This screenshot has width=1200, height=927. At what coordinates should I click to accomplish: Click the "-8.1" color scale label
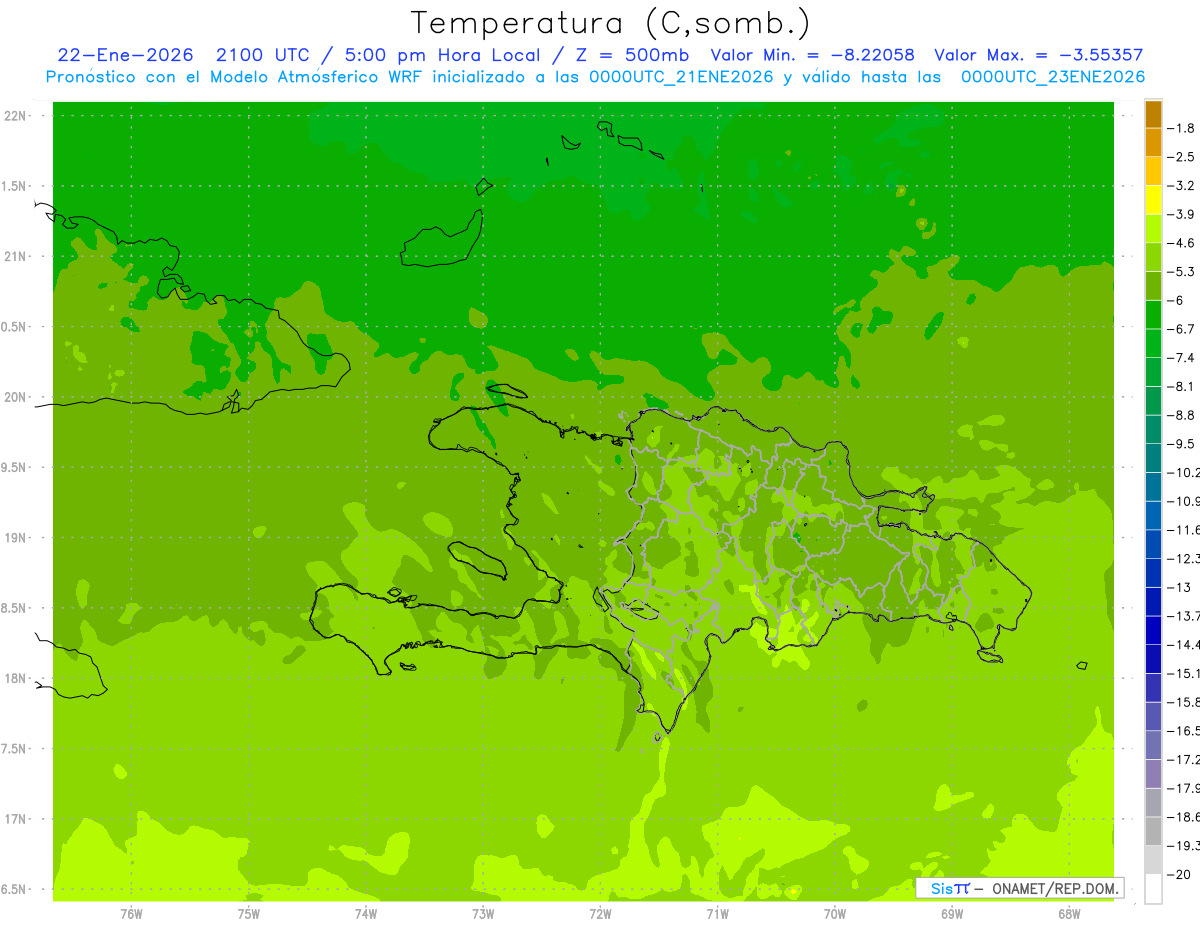tap(1182, 386)
